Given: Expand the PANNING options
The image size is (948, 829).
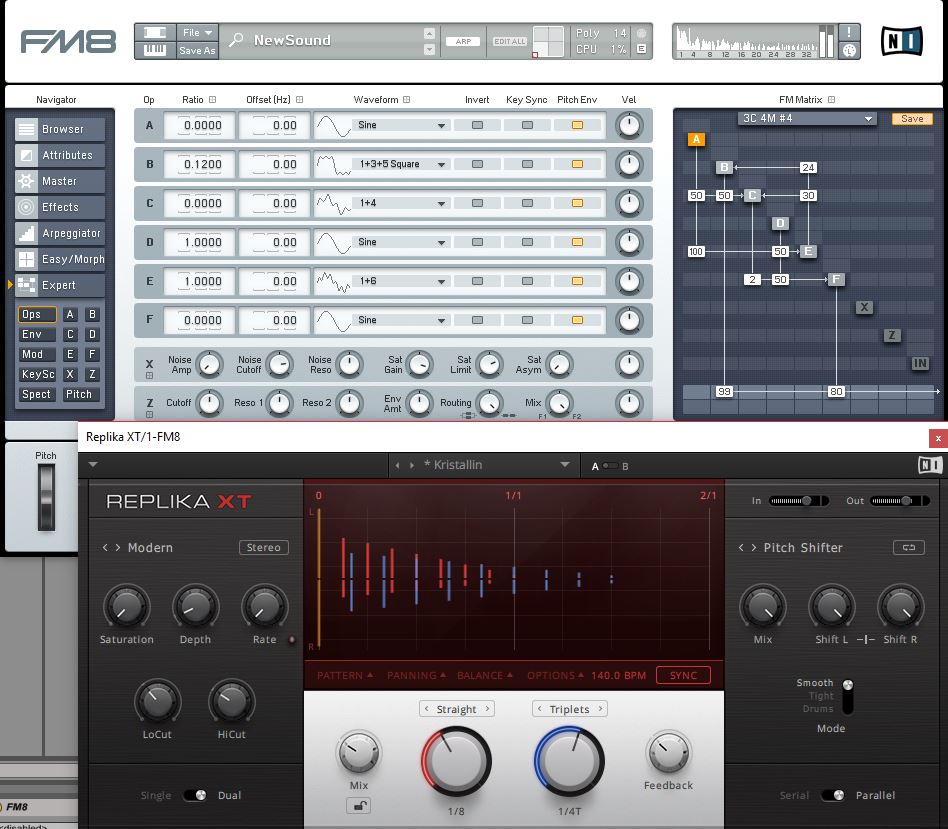Looking at the screenshot, I should click(x=417, y=675).
